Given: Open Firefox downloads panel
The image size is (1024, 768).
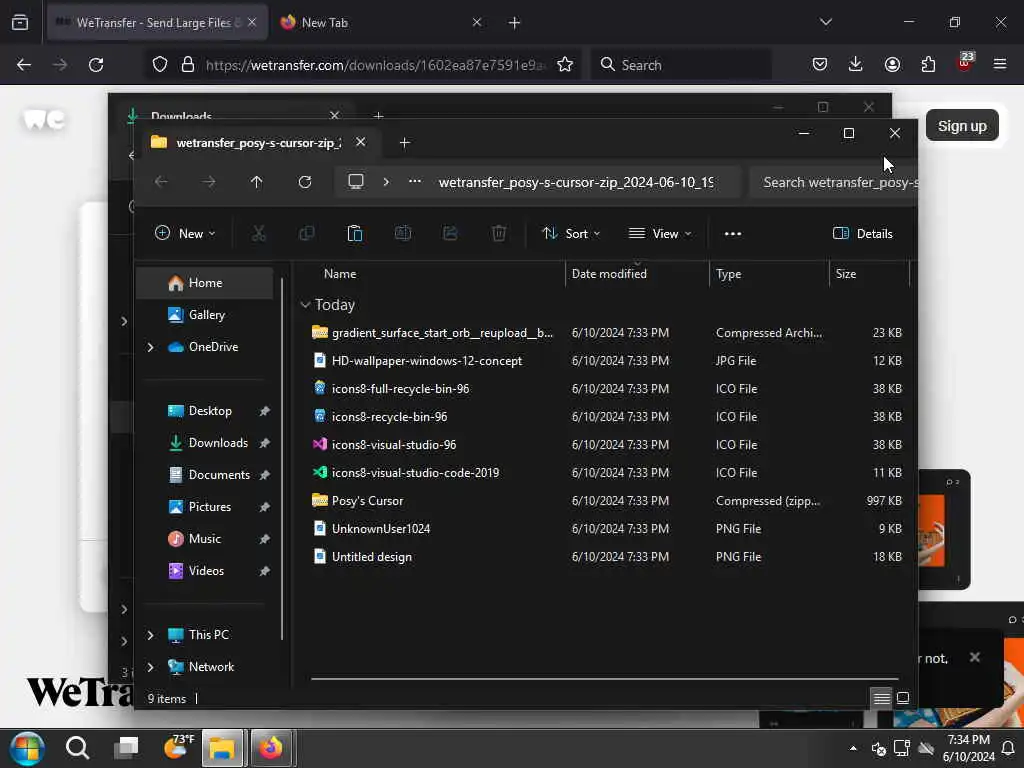Looking at the screenshot, I should coord(856,64).
